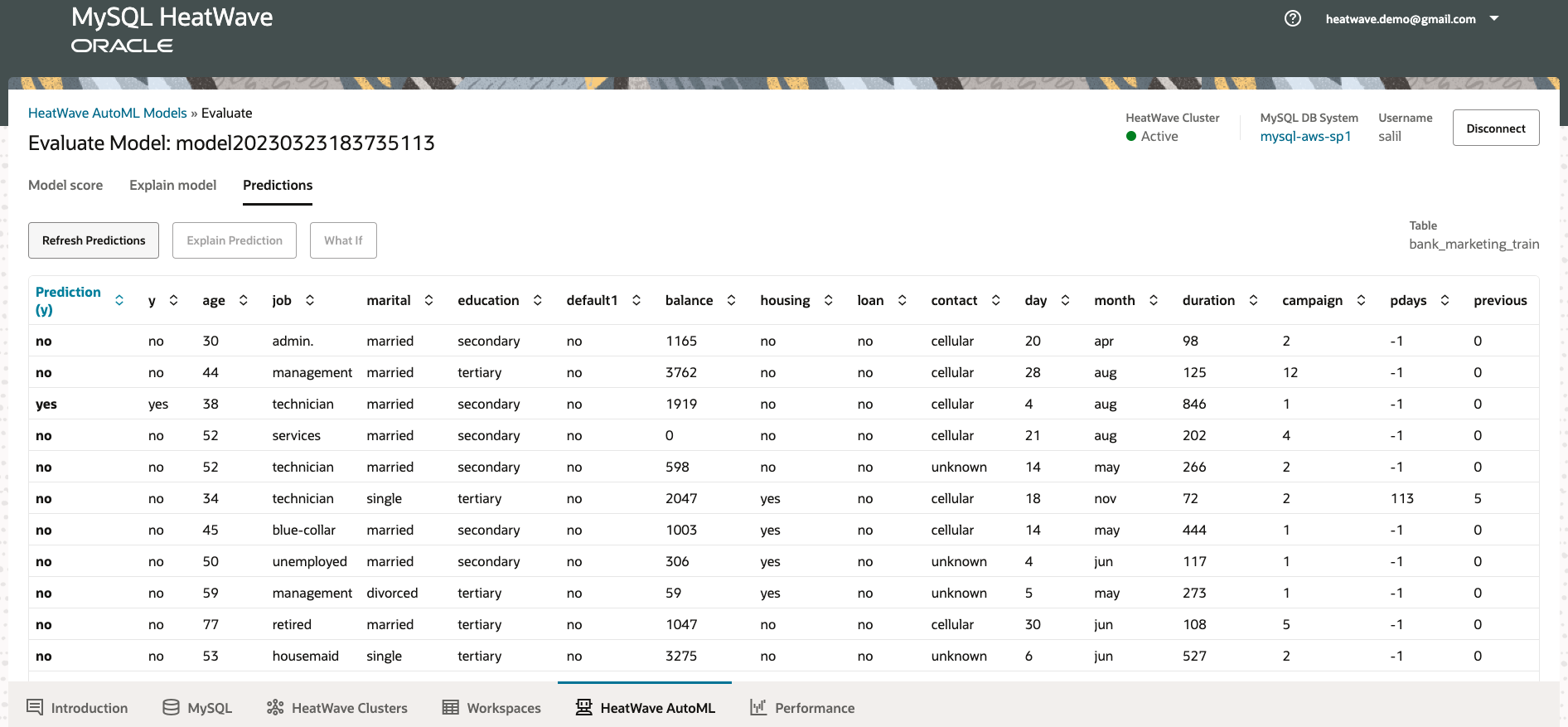This screenshot has height=727, width=1568.
Task: Click the MySQL HeatWave Oracle logo
Action: click(172, 29)
